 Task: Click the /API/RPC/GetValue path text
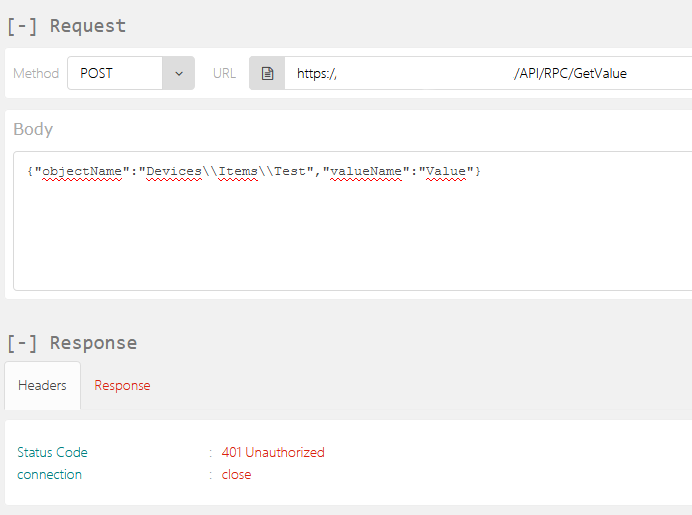[570, 73]
